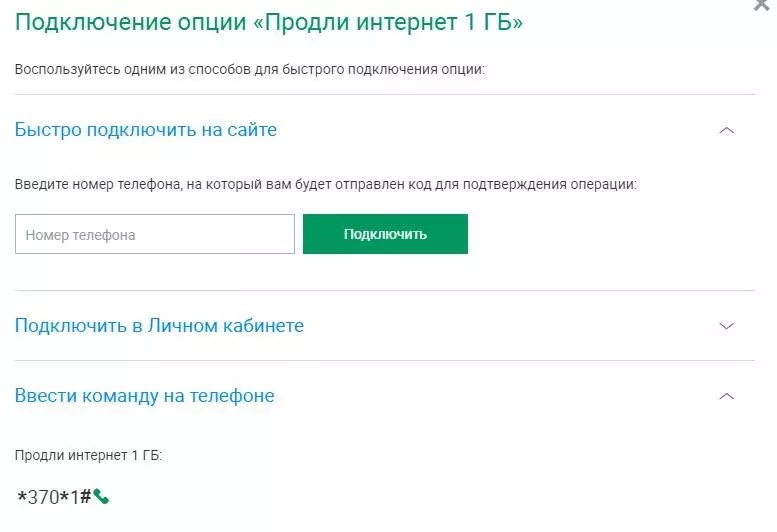Click the divider above "Подключить в Личном кабинете"

click(385, 290)
